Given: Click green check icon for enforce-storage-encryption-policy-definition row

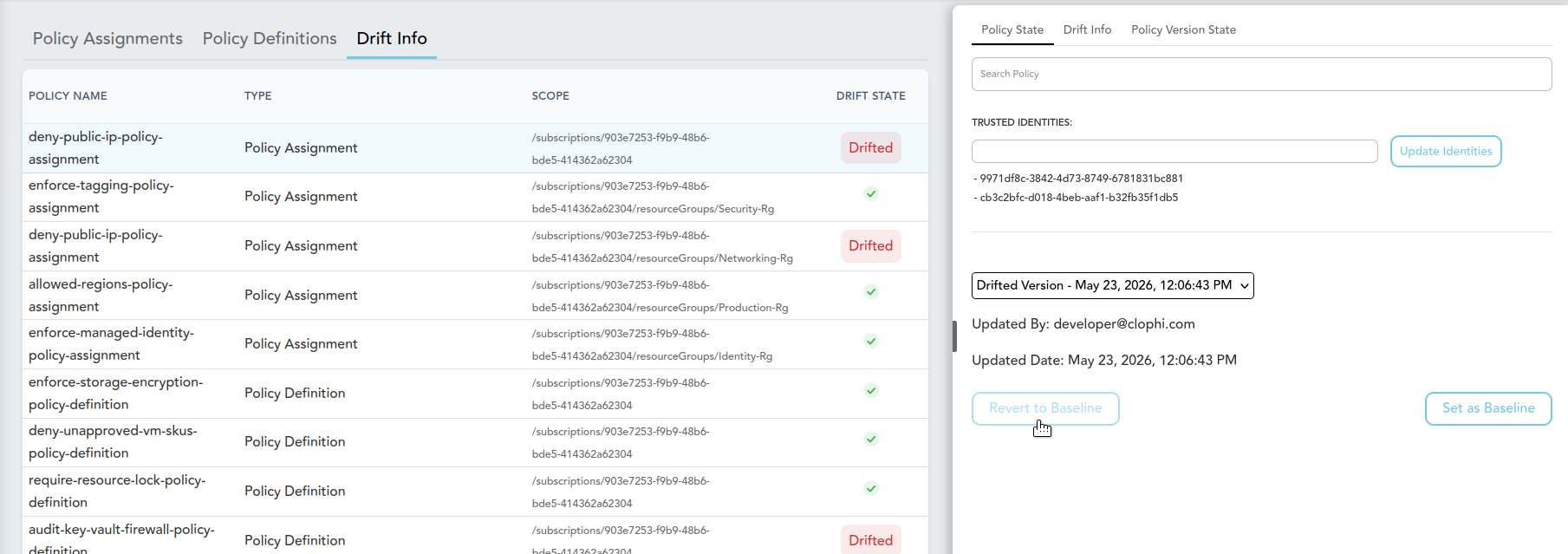Looking at the screenshot, I should click(871, 391).
